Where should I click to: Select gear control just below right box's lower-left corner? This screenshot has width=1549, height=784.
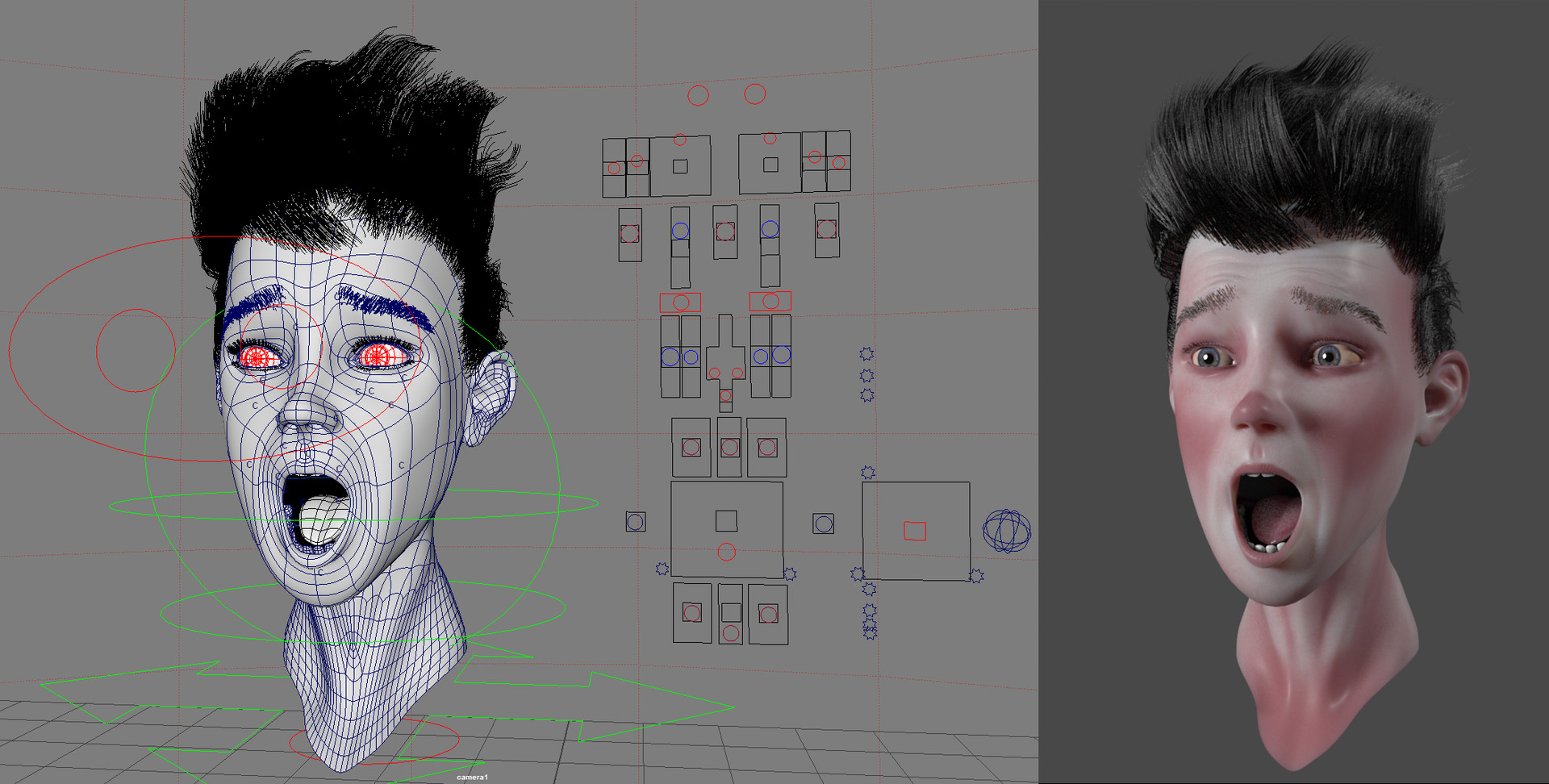point(869,590)
